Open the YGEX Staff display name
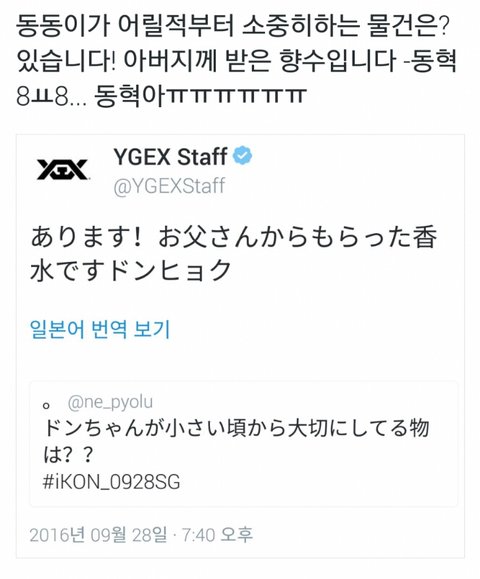480x579 pixels. click(x=170, y=156)
